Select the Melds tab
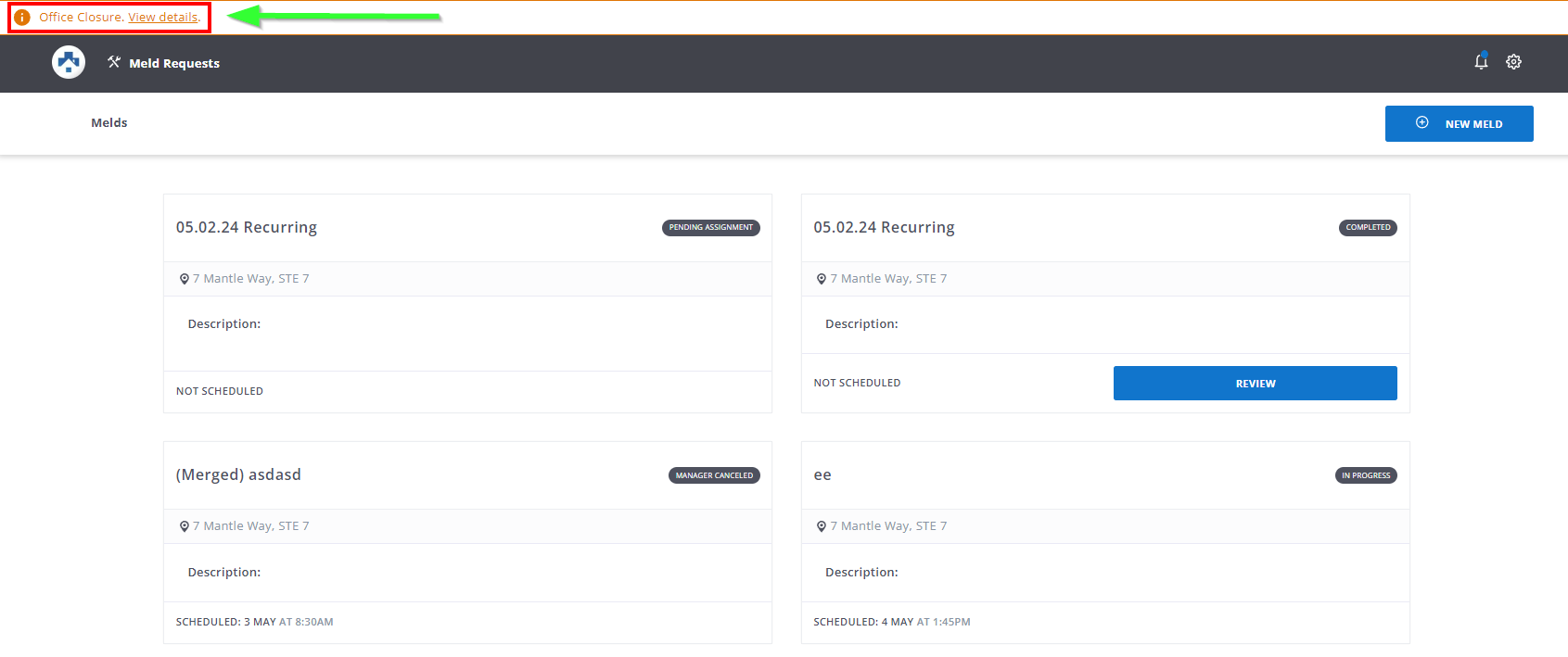Screen dimensions: 1568x657 pos(109,122)
